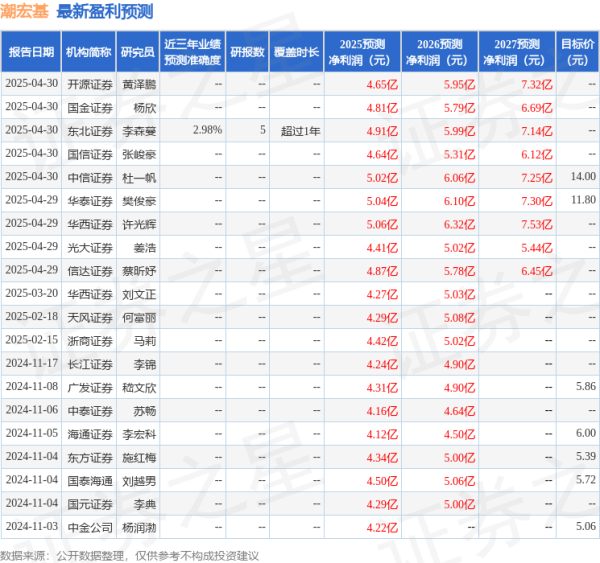This screenshot has height=563, width=600.
Task: Select the 中信证券 institution cell
Action: [88, 177]
